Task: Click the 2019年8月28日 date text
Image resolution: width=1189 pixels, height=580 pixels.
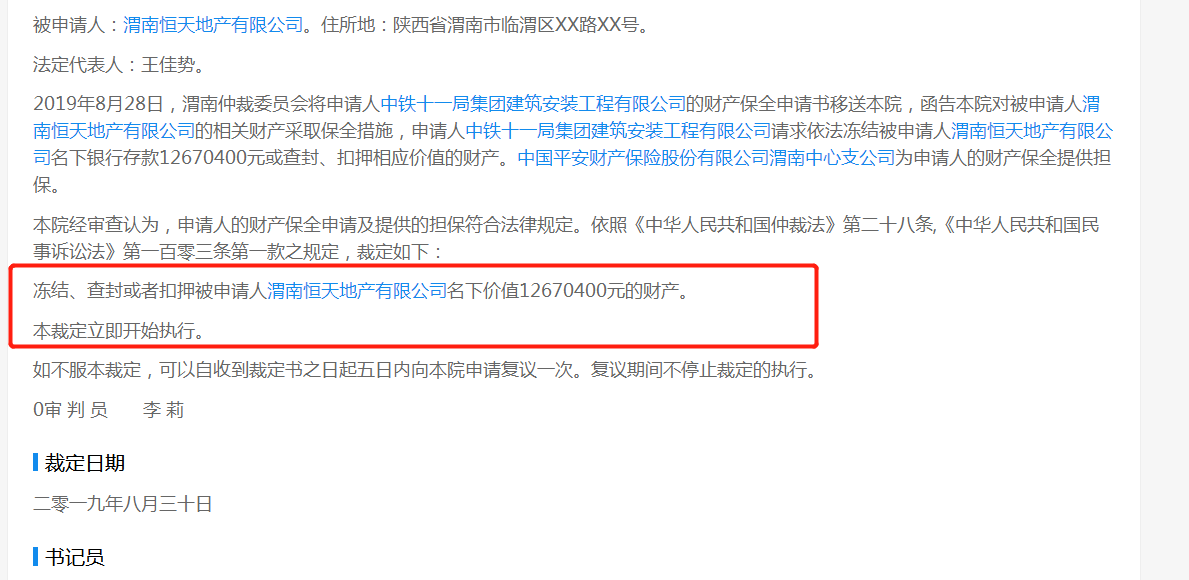Action: 96,103
